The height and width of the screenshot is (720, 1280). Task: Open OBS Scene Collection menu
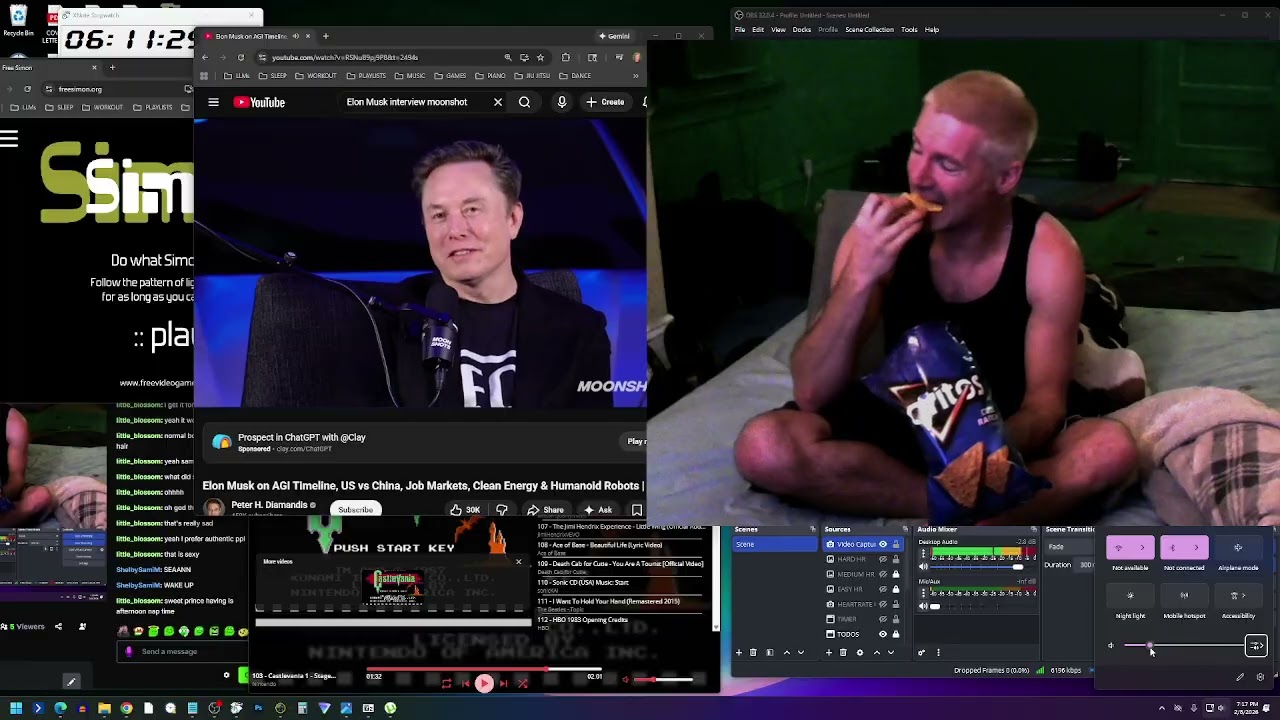[x=869, y=30]
